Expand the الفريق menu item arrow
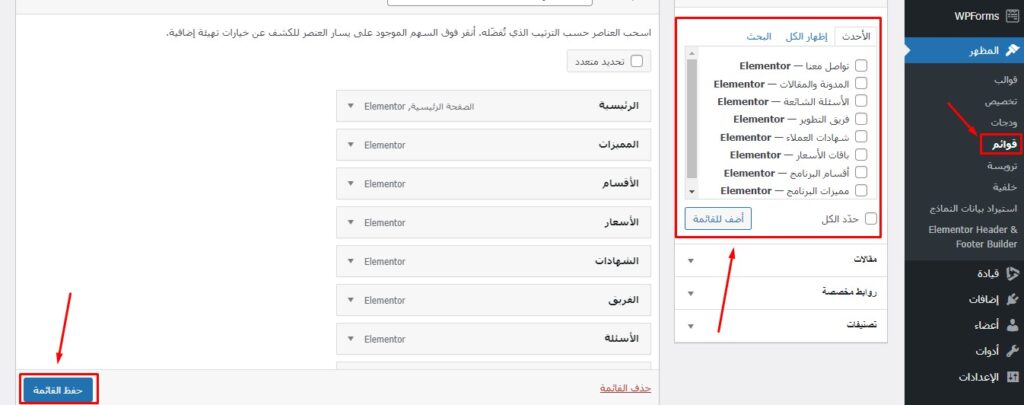 [x=351, y=300]
